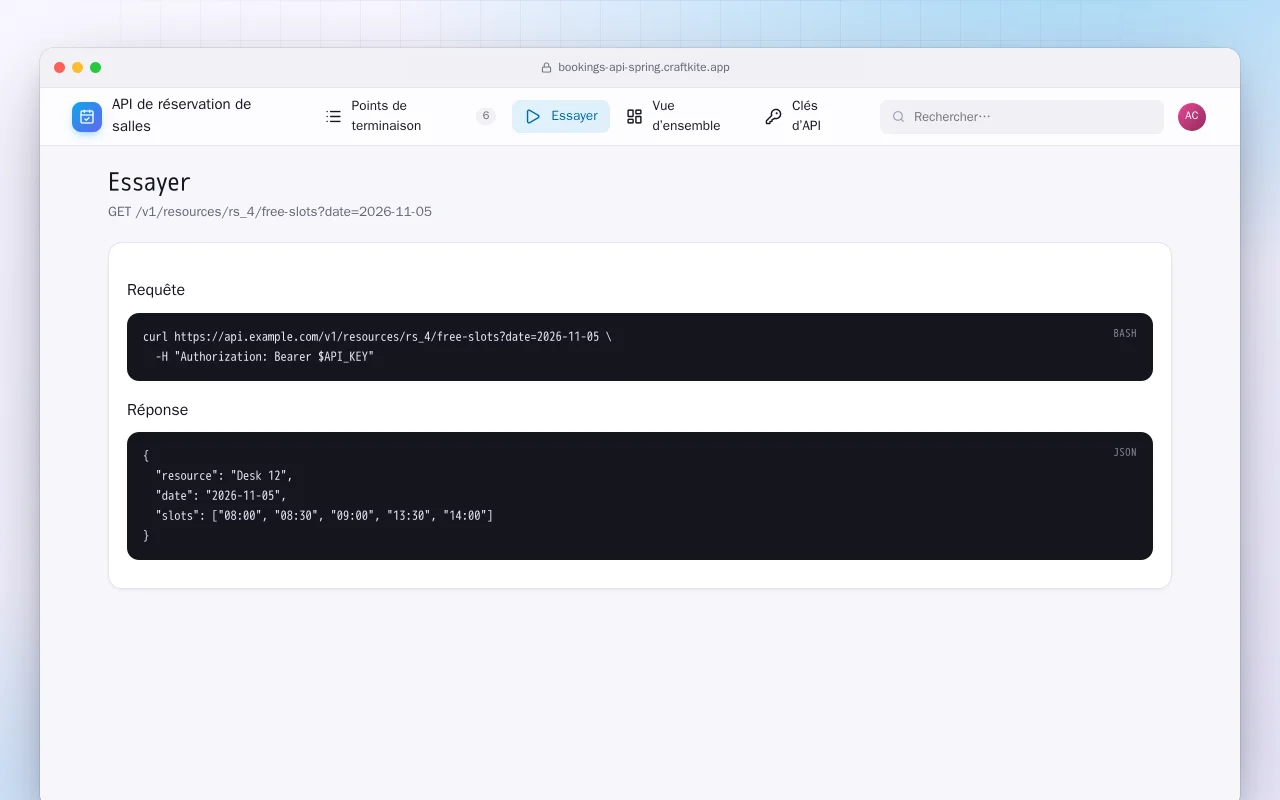Select the Essayer tab
This screenshot has height=800, width=1280.
click(x=561, y=116)
